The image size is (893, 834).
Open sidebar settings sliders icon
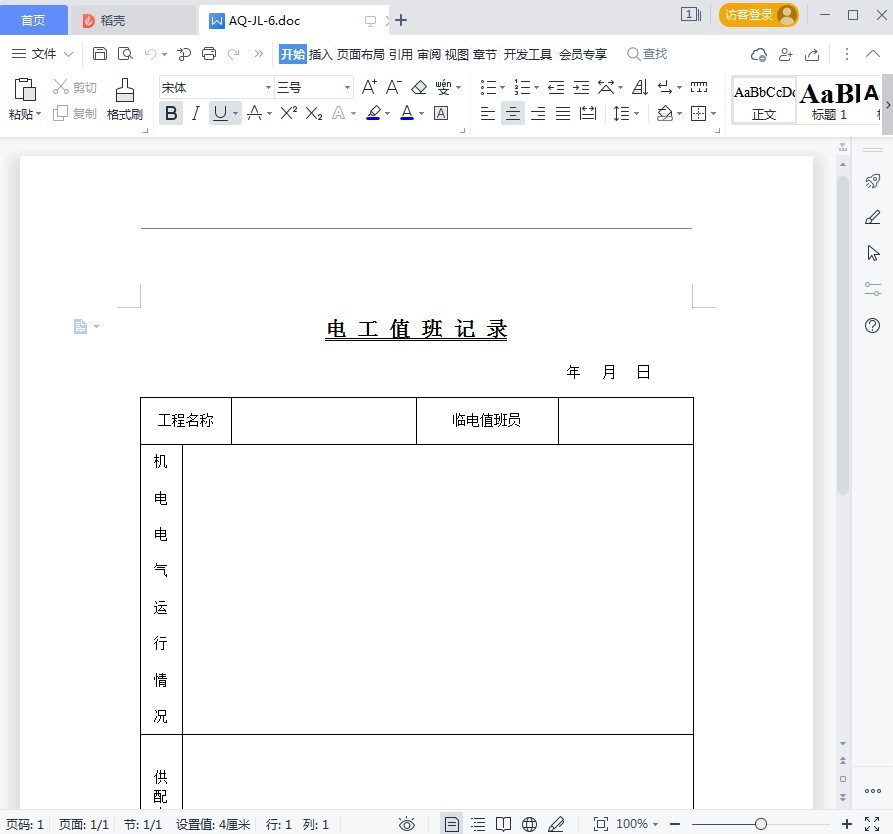(872, 289)
